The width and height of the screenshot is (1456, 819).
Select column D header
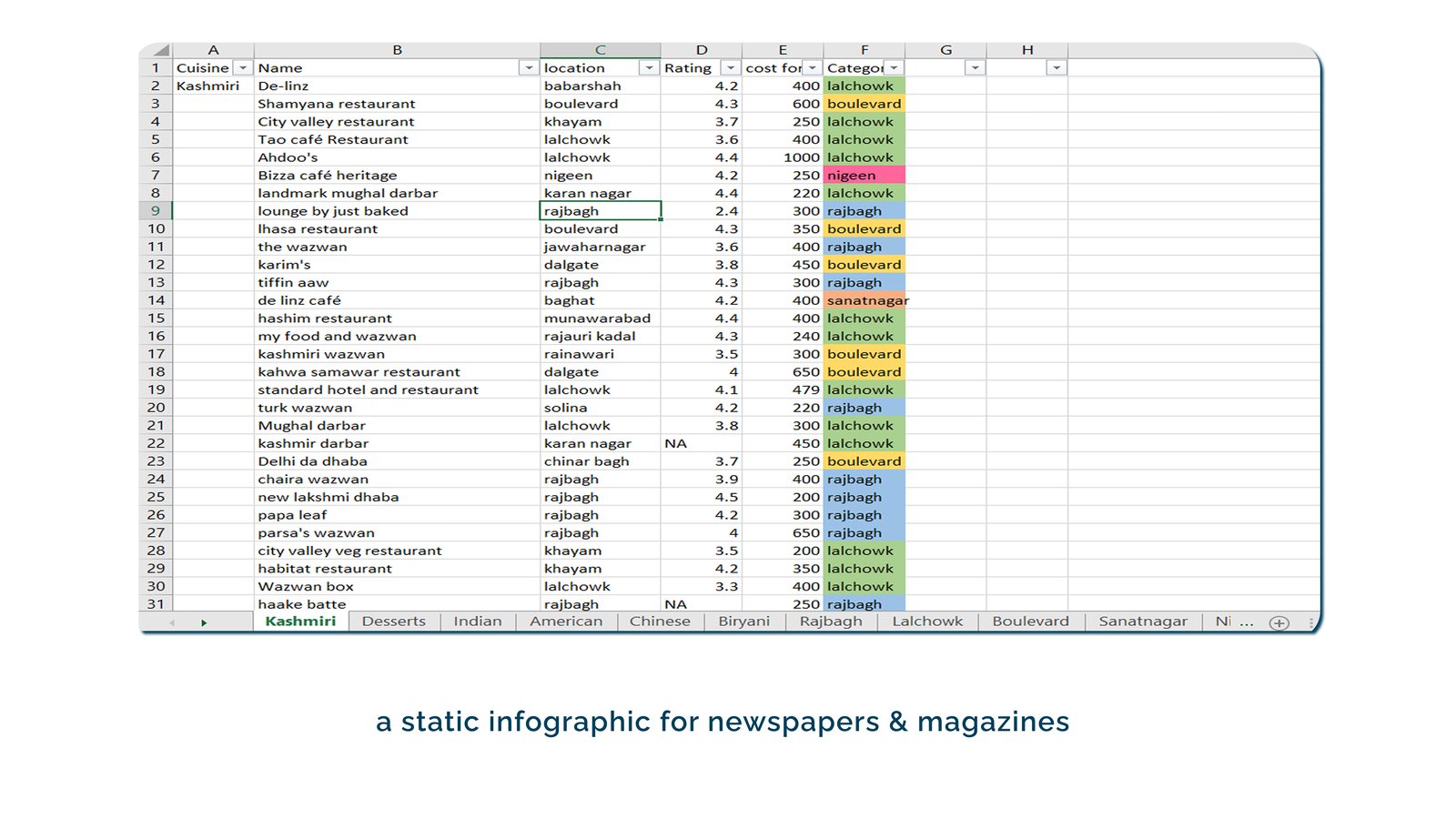(x=702, y=50)
